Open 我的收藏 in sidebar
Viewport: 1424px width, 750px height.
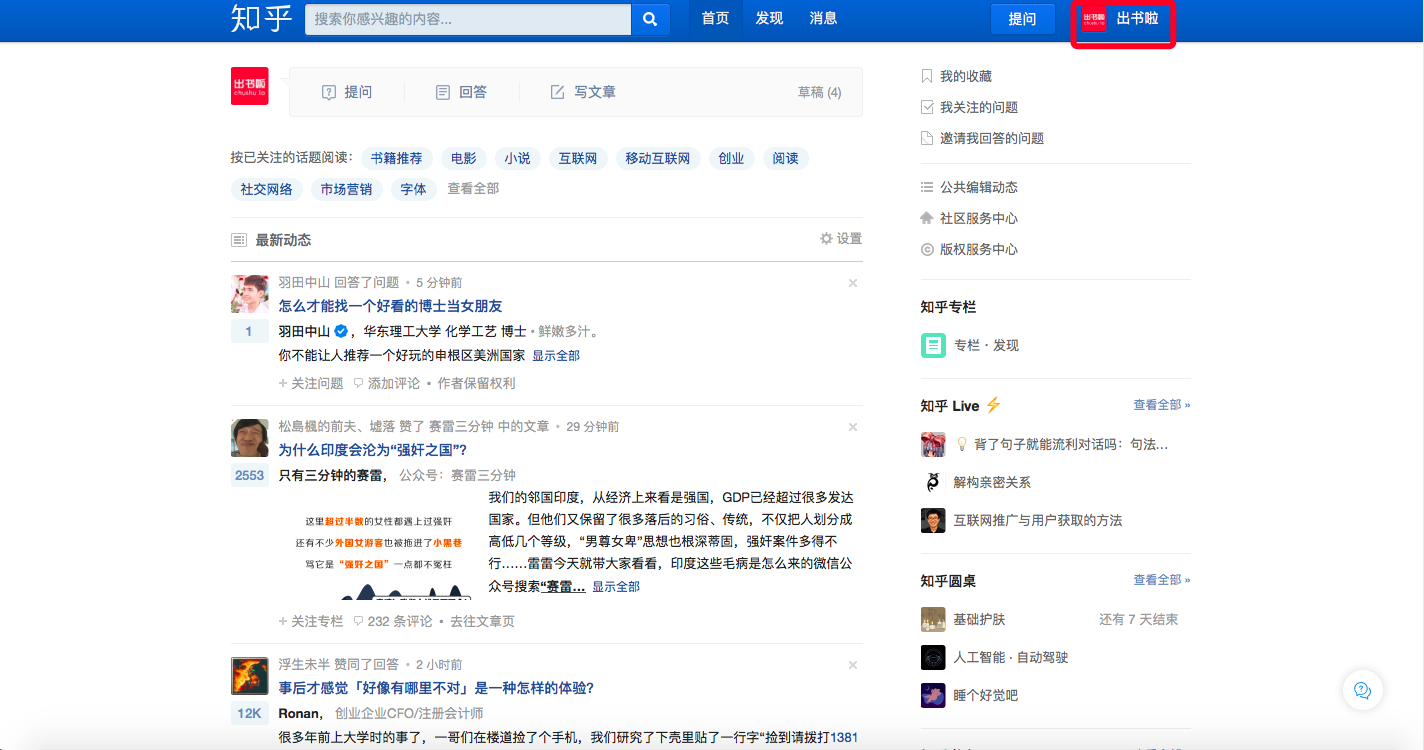[x=956, y=76]
